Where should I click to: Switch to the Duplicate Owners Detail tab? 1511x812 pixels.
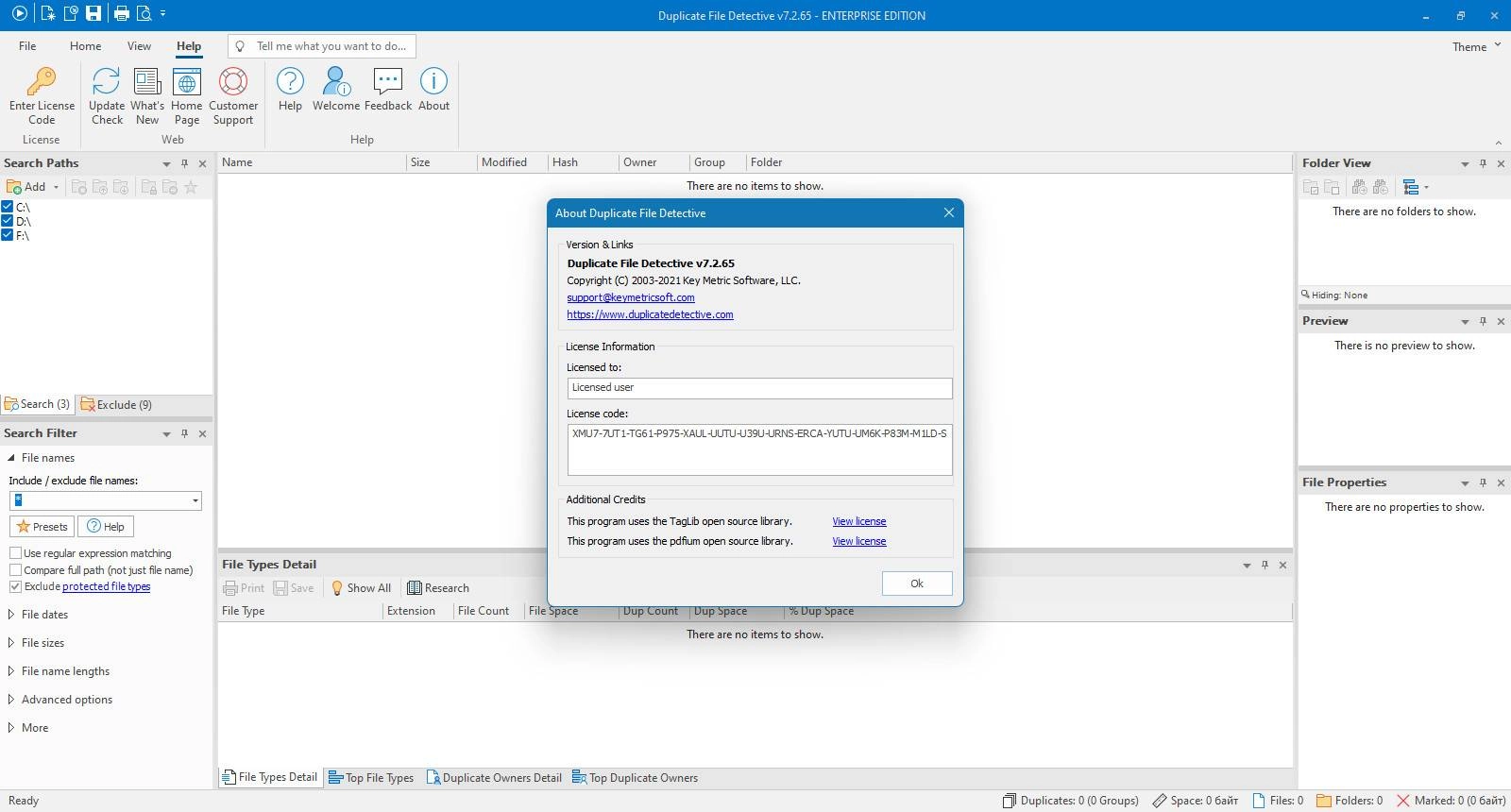(494, 778)
